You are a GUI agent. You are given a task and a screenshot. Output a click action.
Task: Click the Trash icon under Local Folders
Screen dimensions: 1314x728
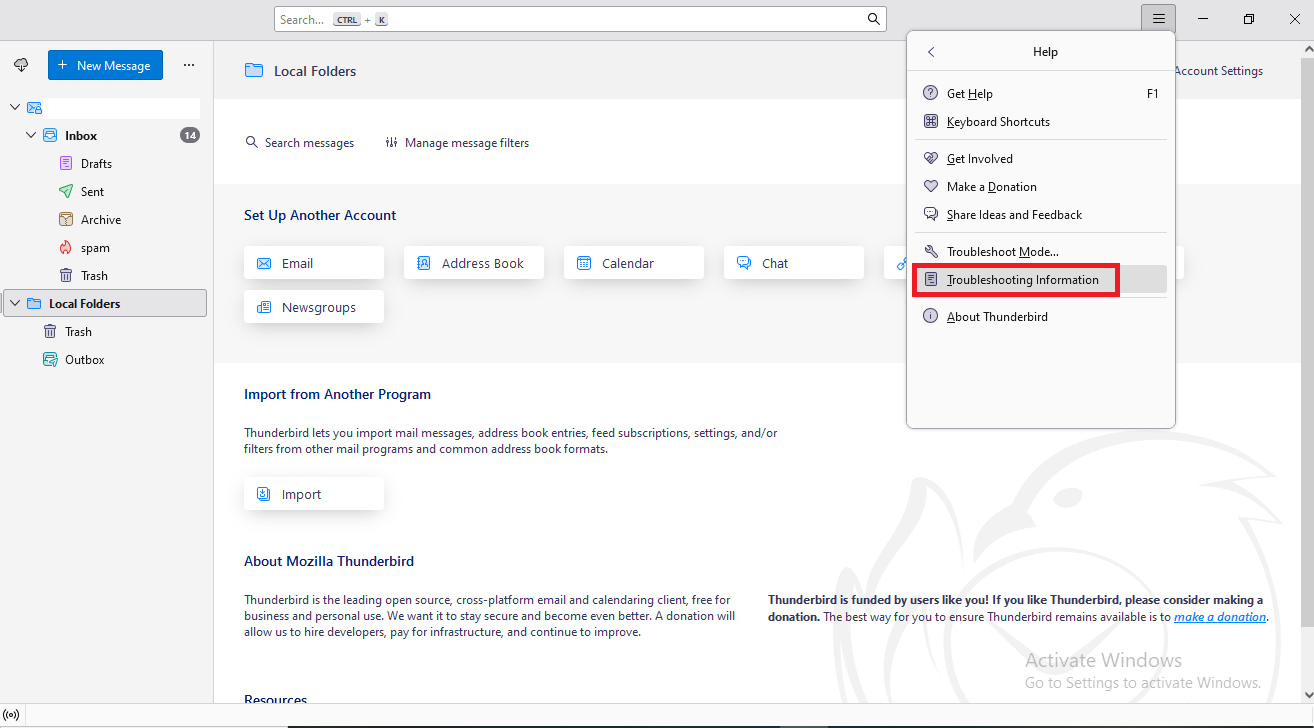50,332
